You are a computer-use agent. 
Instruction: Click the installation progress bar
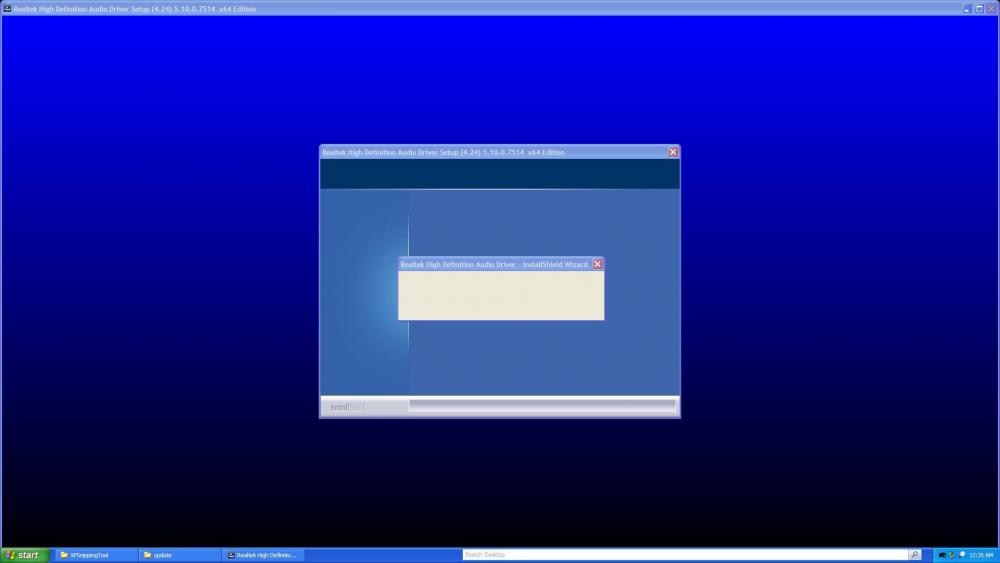pos(542,406)
